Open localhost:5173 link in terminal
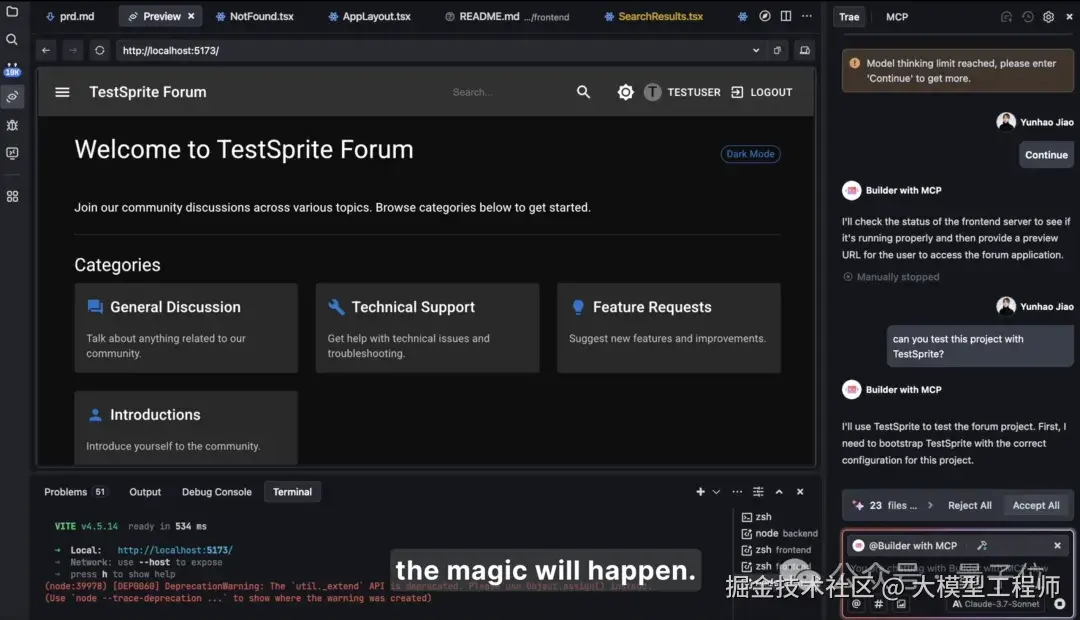 [x=175, y=550]
